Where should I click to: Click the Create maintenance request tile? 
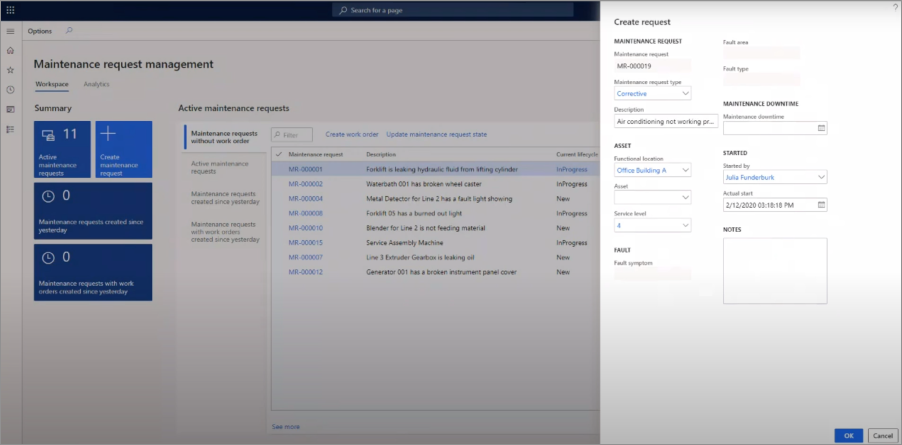click(x=124, y=149)
